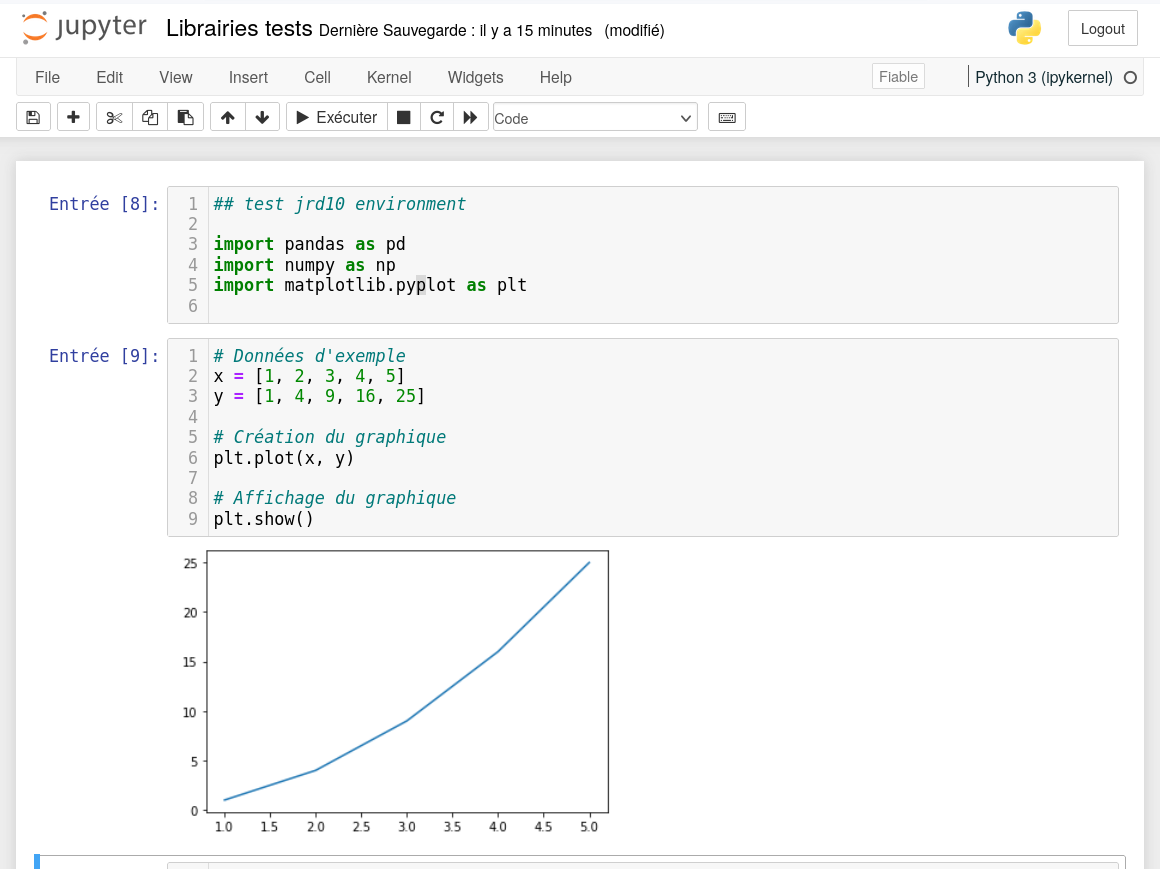Viewport: 1160px width, 869px height.
Task: Click the x = [1, 2, 3, 4, 5] line
Action: 308,376
